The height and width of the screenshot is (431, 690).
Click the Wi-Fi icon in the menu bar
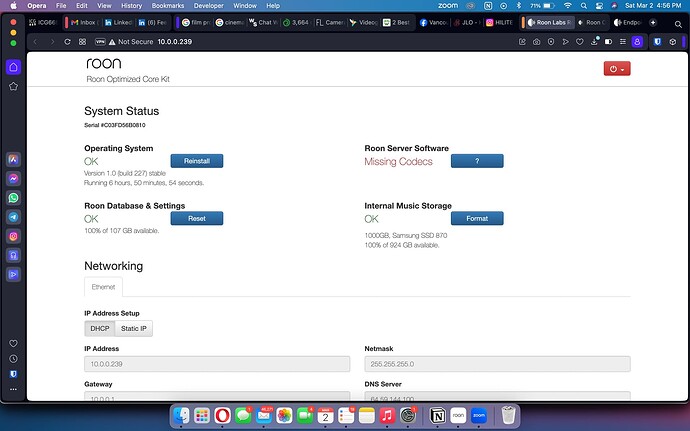click(568, 6)
